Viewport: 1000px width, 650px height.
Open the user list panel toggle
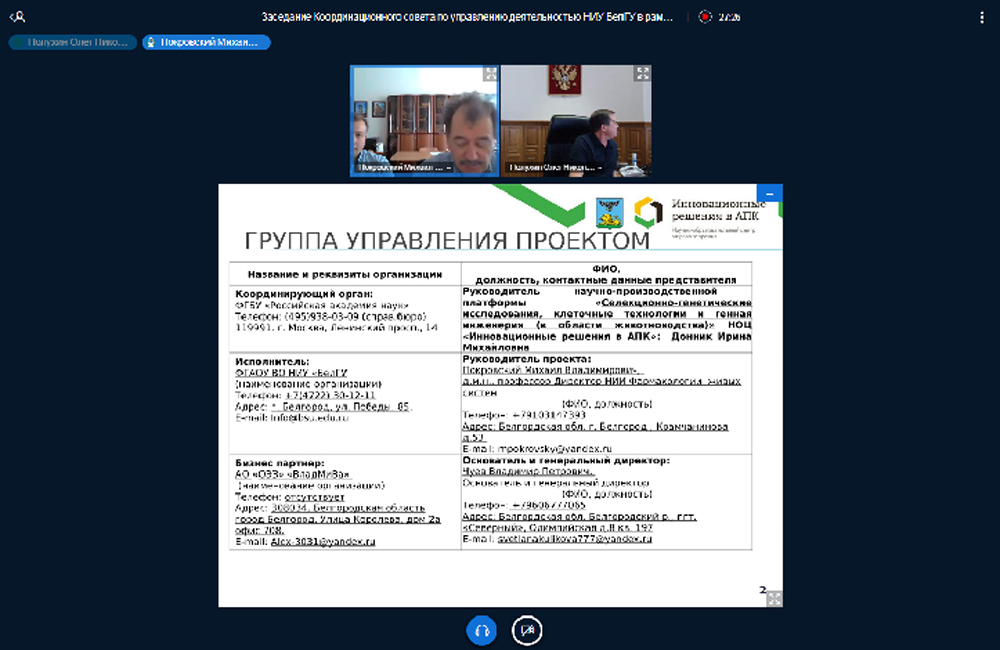17,17
